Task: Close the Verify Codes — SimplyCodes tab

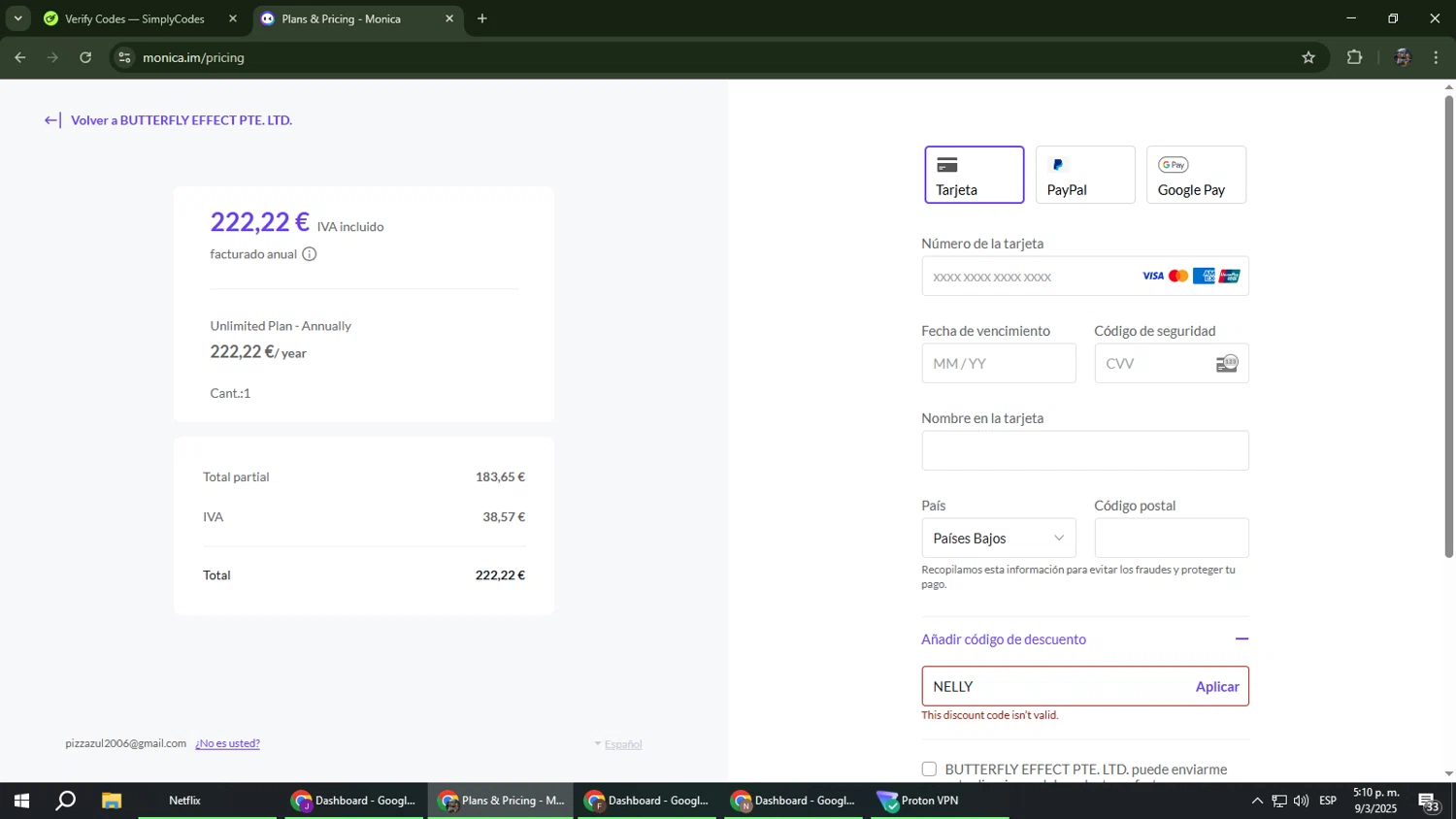Action: pyautogui.click(x=233, y=18)
